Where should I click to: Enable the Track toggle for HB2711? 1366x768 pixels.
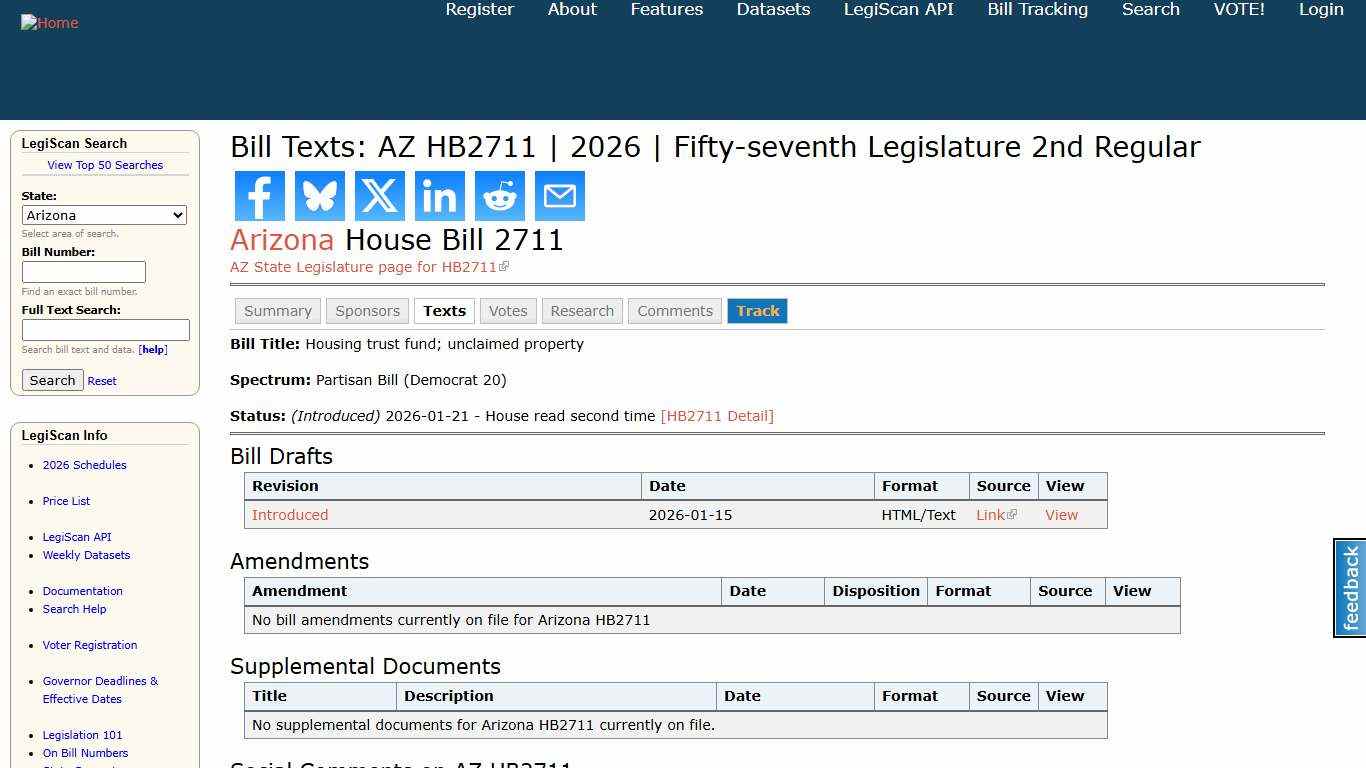pyautogui.click(x=757, y=311)
